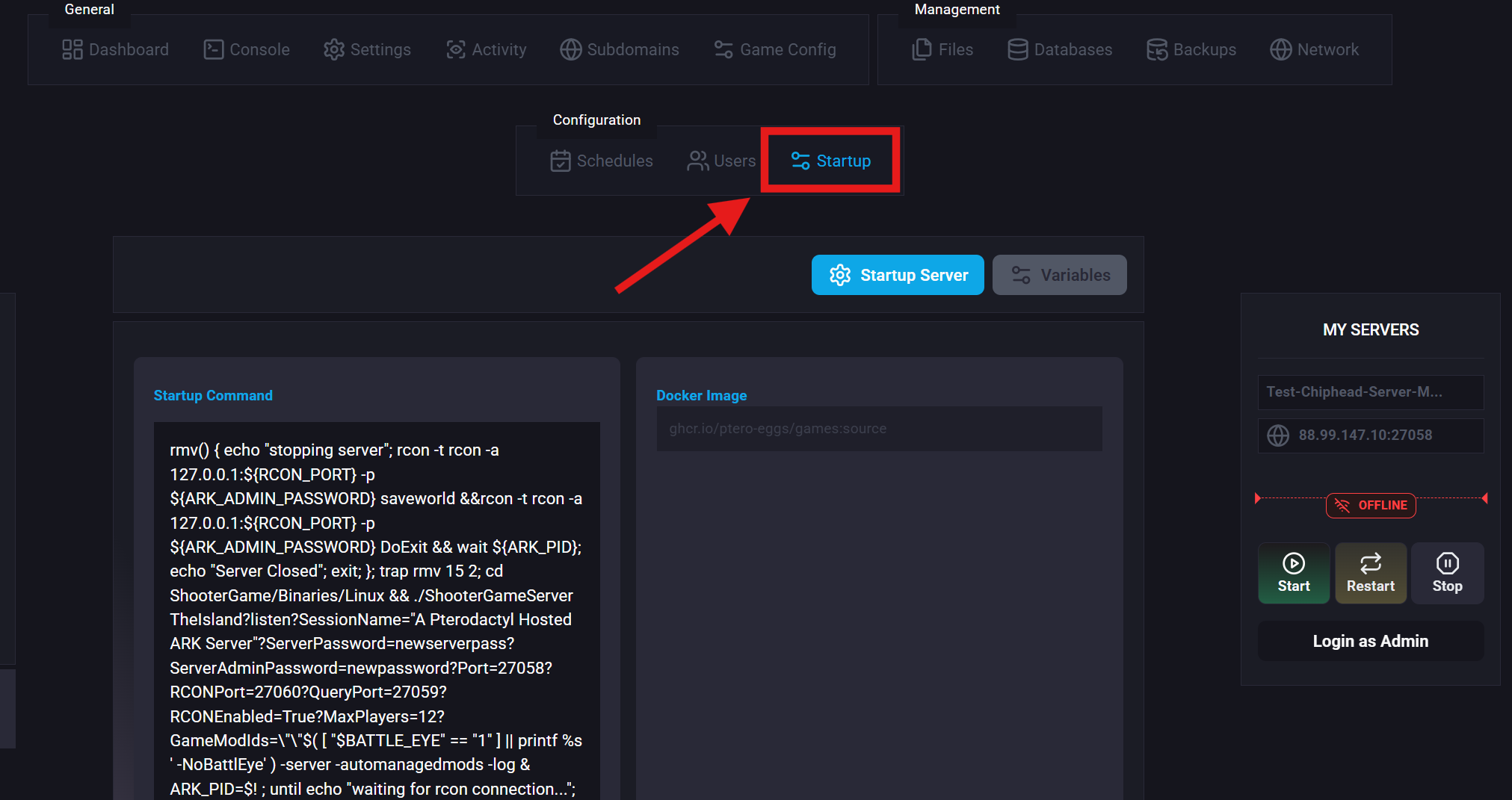Click the arrows icon on Restart button

[1371, 562]
